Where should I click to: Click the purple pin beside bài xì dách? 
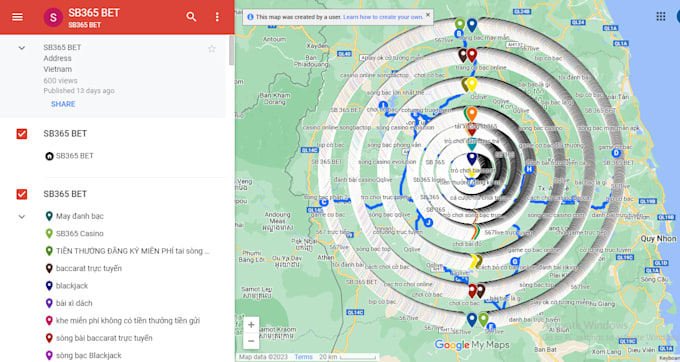click(x=49, y=303)
